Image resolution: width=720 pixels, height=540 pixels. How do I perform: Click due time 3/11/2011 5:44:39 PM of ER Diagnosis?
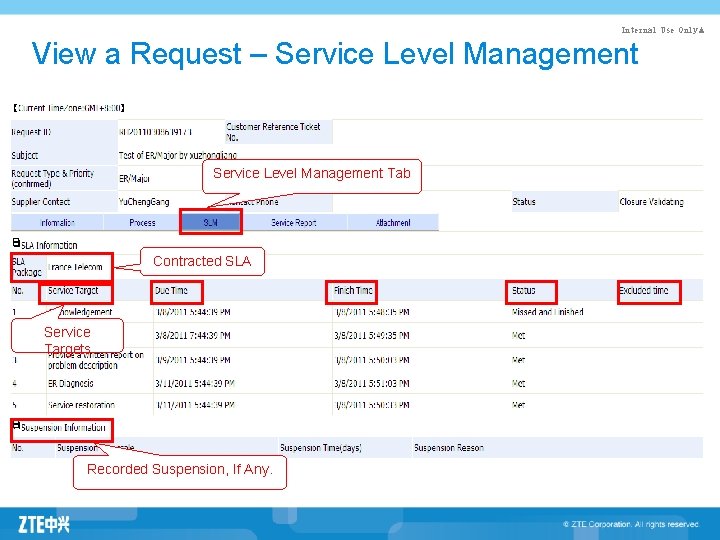tap(195, 383)
